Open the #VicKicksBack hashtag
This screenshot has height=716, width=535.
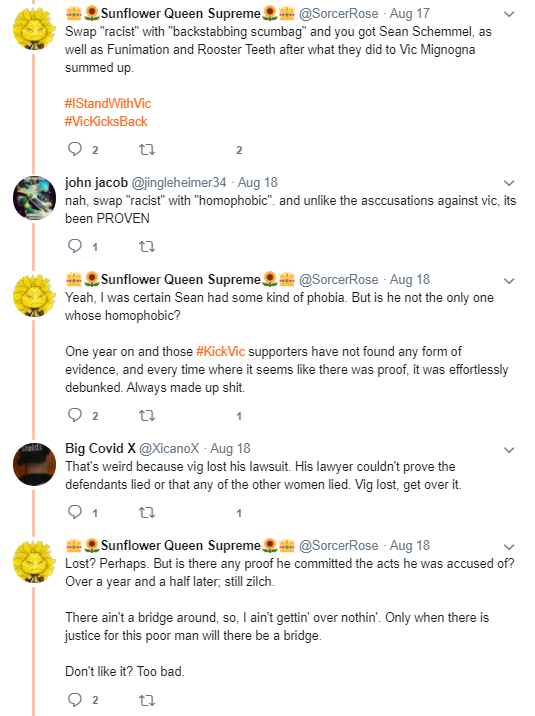tap(106, 121)
